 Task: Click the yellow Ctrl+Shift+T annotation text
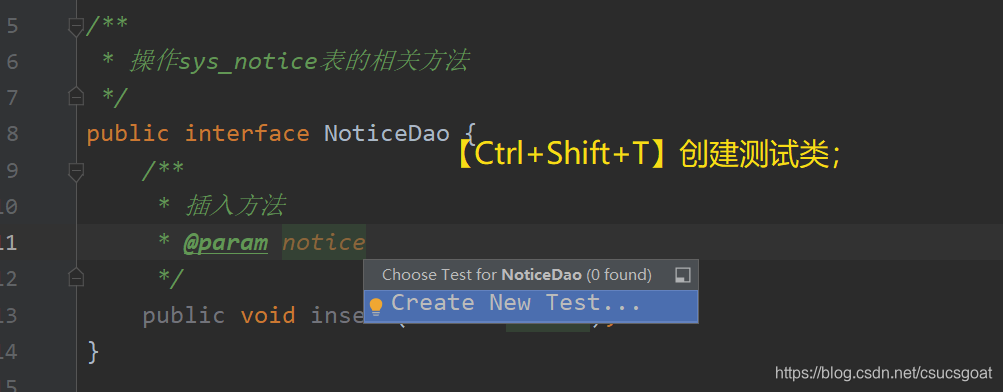coord(649,154)
